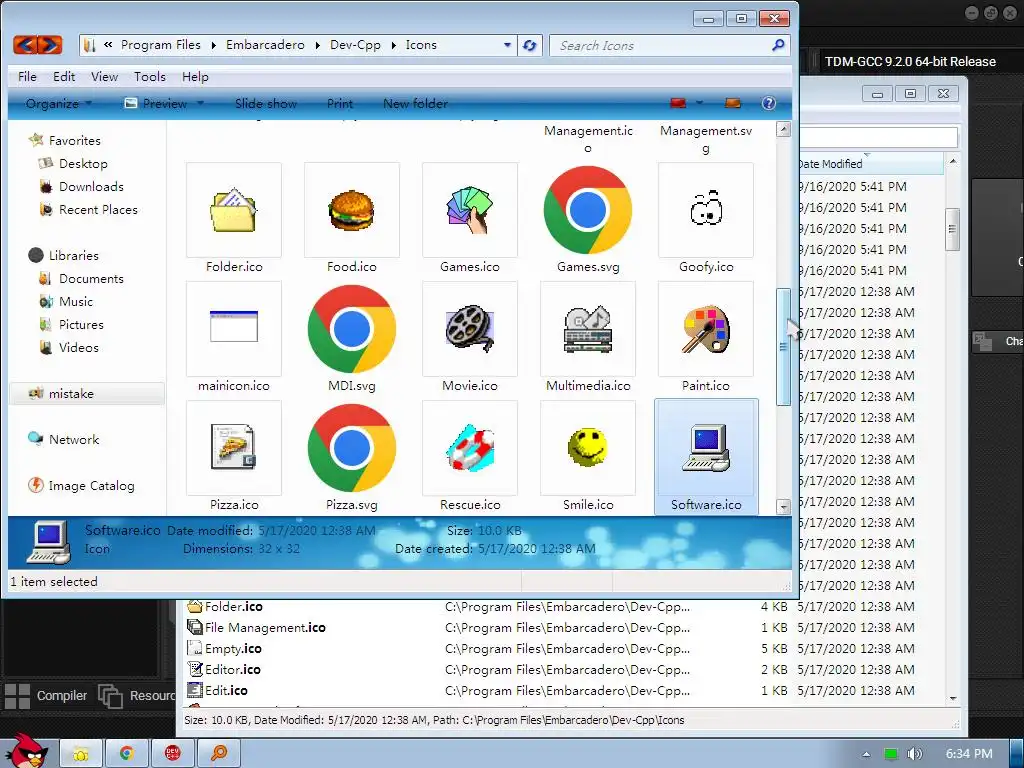
Task: Open Chrome from the taskbar
Action: pyautogui.click(x=127, y=754)
